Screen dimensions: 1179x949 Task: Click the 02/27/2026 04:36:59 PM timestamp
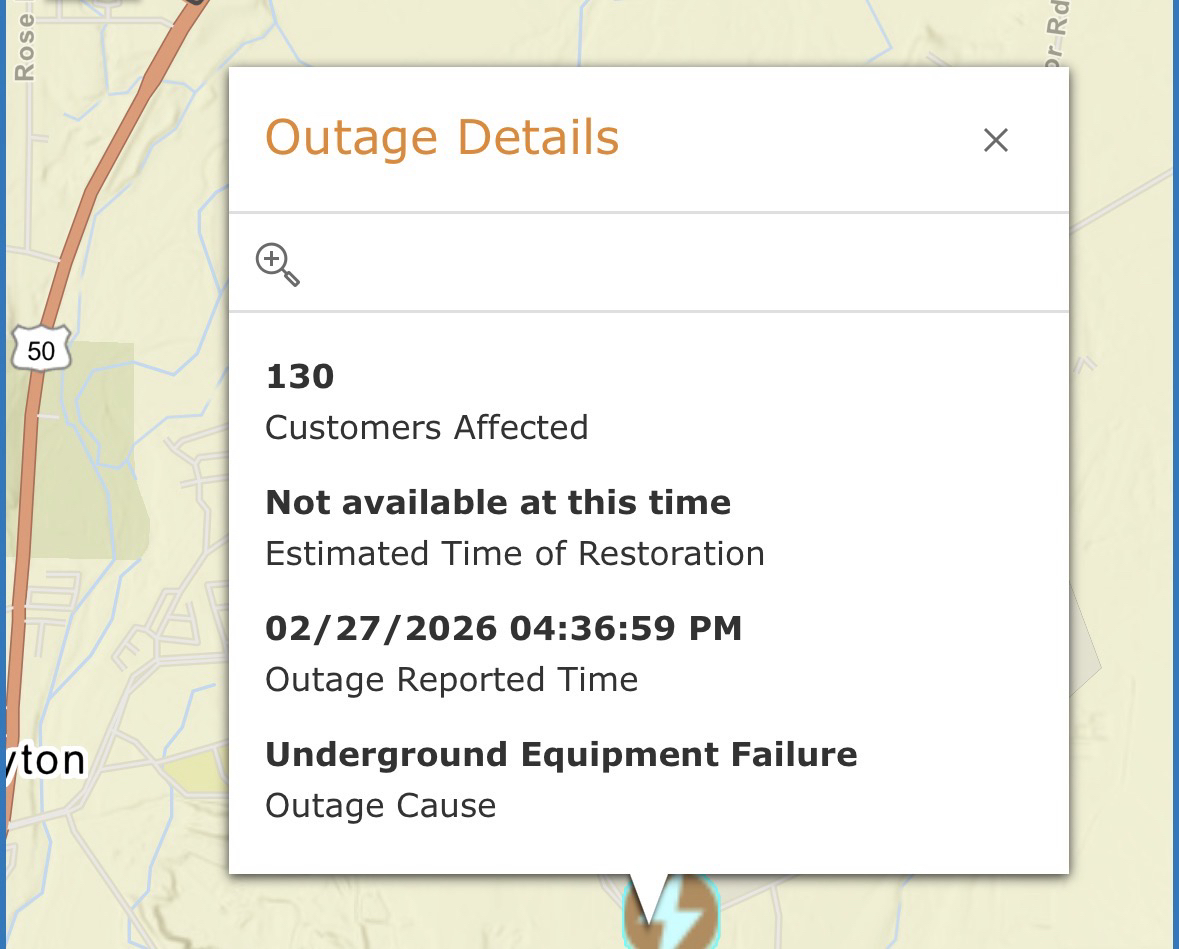pyautogui.click(x=503, y=628)
